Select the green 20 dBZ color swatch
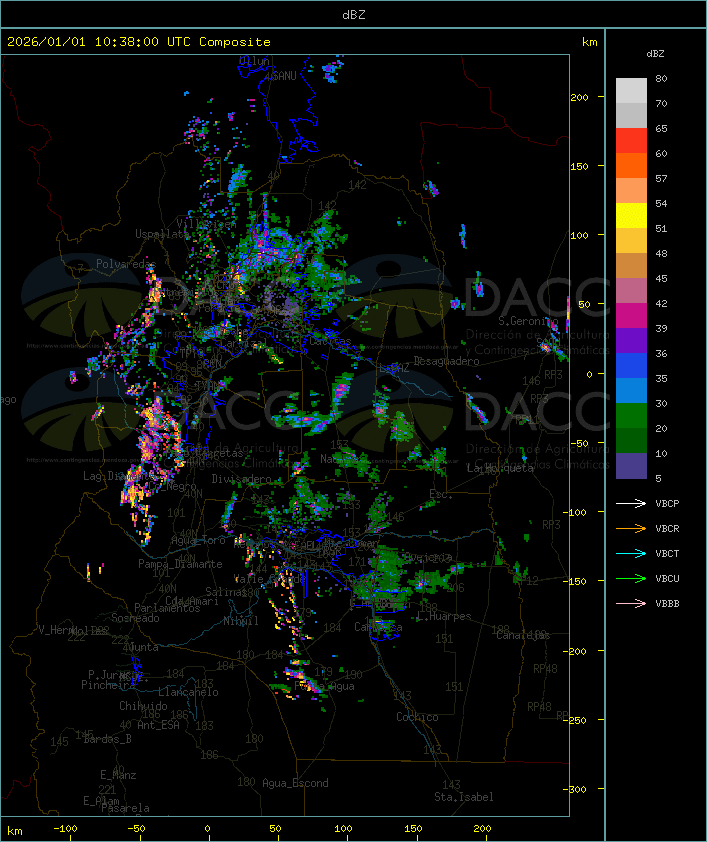This screenshot has width=707, height=842. tap(631, 416)
